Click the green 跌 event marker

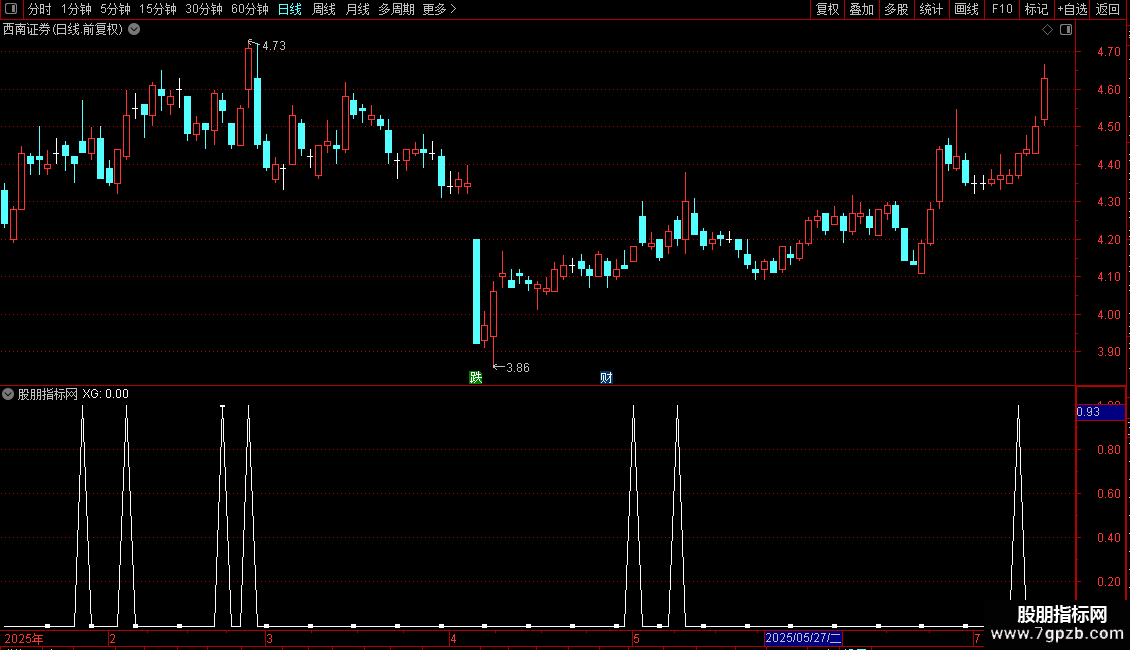tap(476, 378)
